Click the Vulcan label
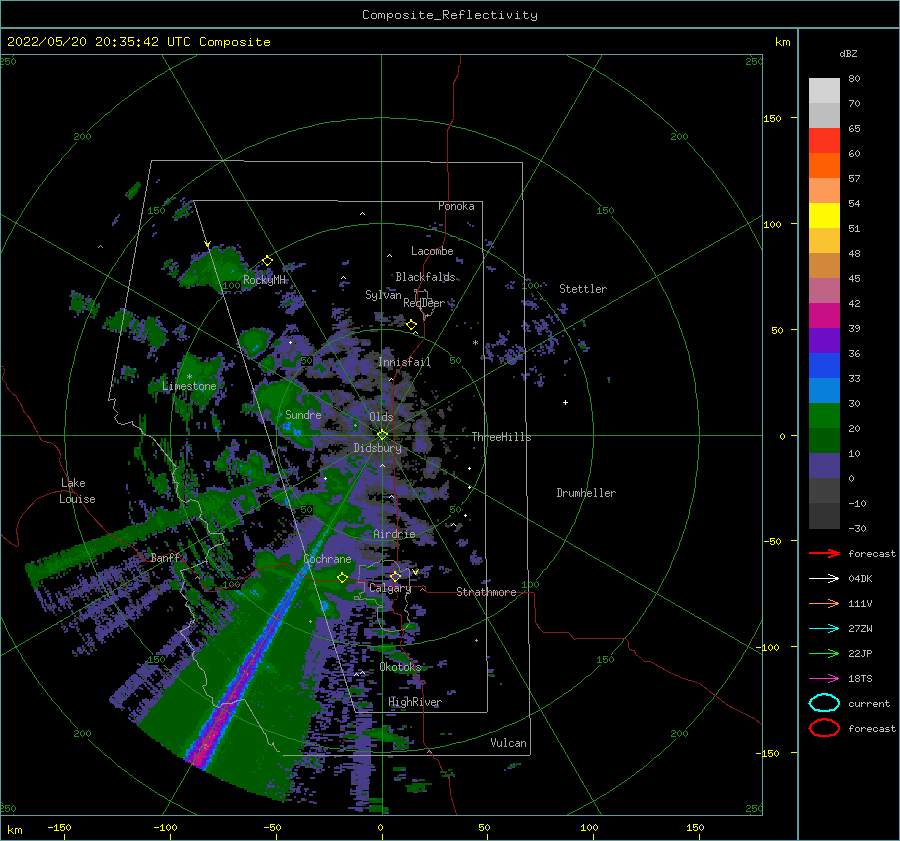The width and height of the screenshot is (900, 841). click(x=508, y=743)
